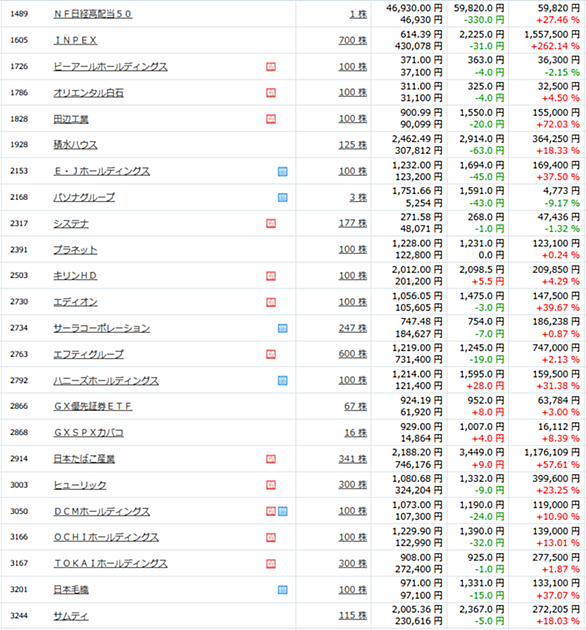Click blue icon in ハニーズホールディングス row
Screen dimensions: 586x630
pyautogui.click(x=283, y=380)
